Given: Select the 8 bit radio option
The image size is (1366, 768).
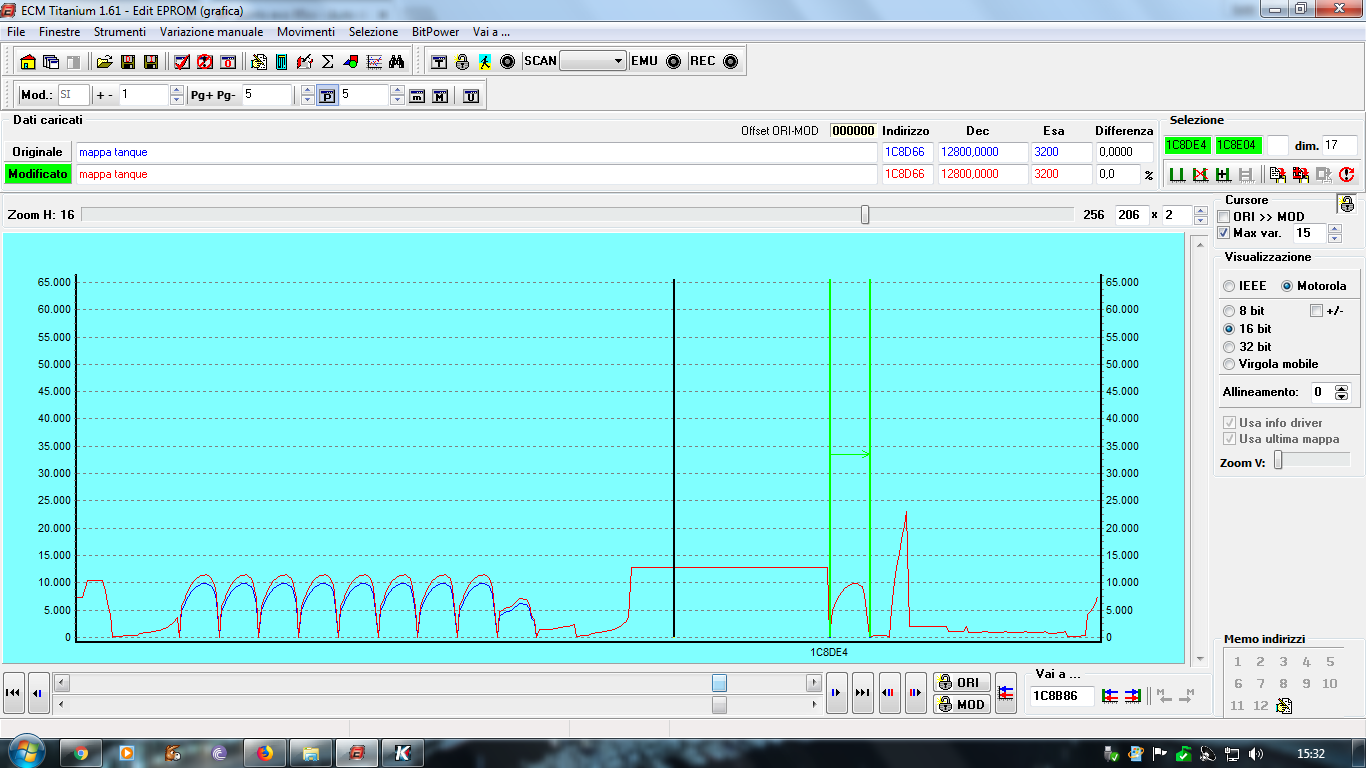Looking at the screenshot, I should [1229, 311].
